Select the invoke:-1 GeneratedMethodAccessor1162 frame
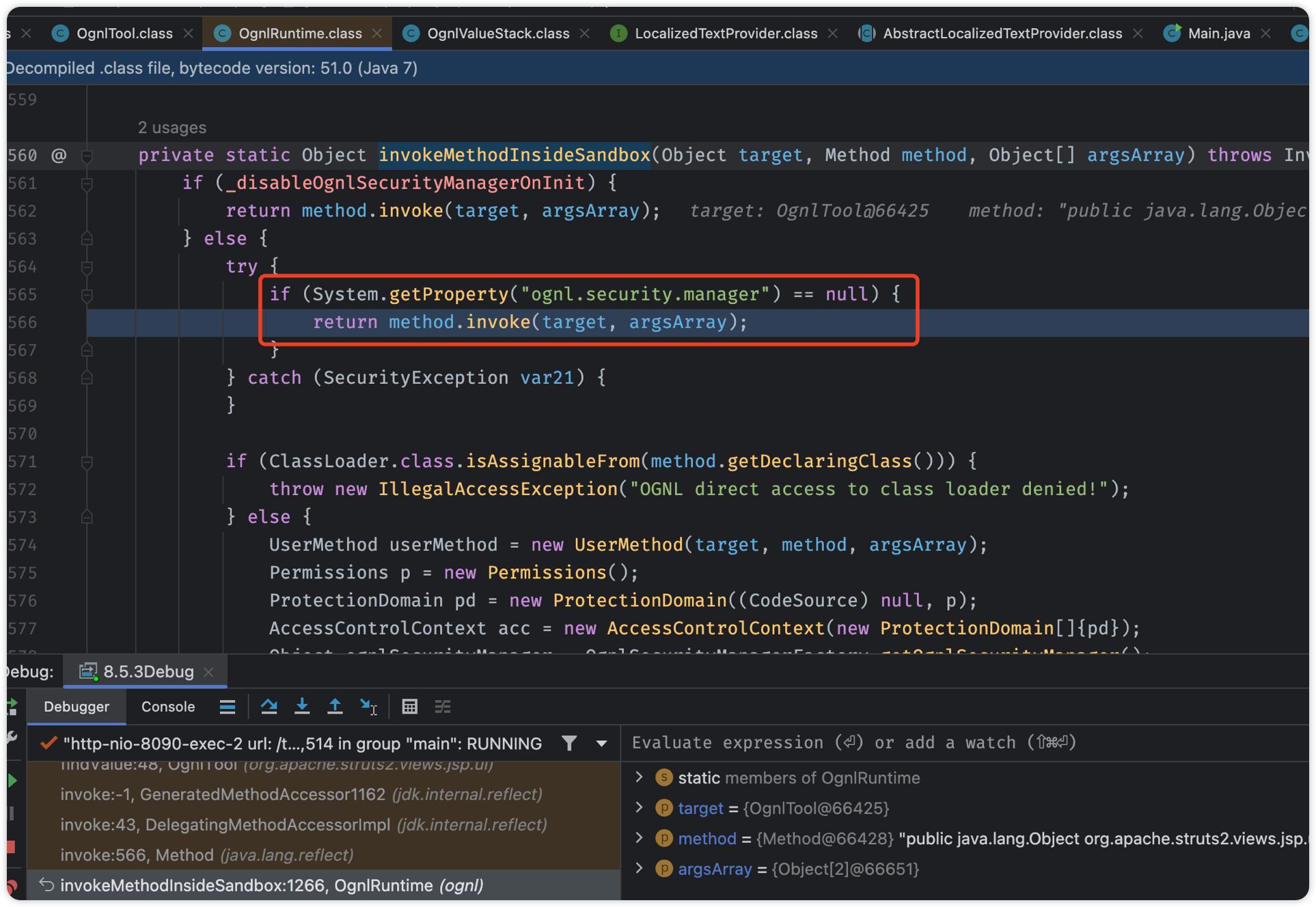 coord(323,794)
